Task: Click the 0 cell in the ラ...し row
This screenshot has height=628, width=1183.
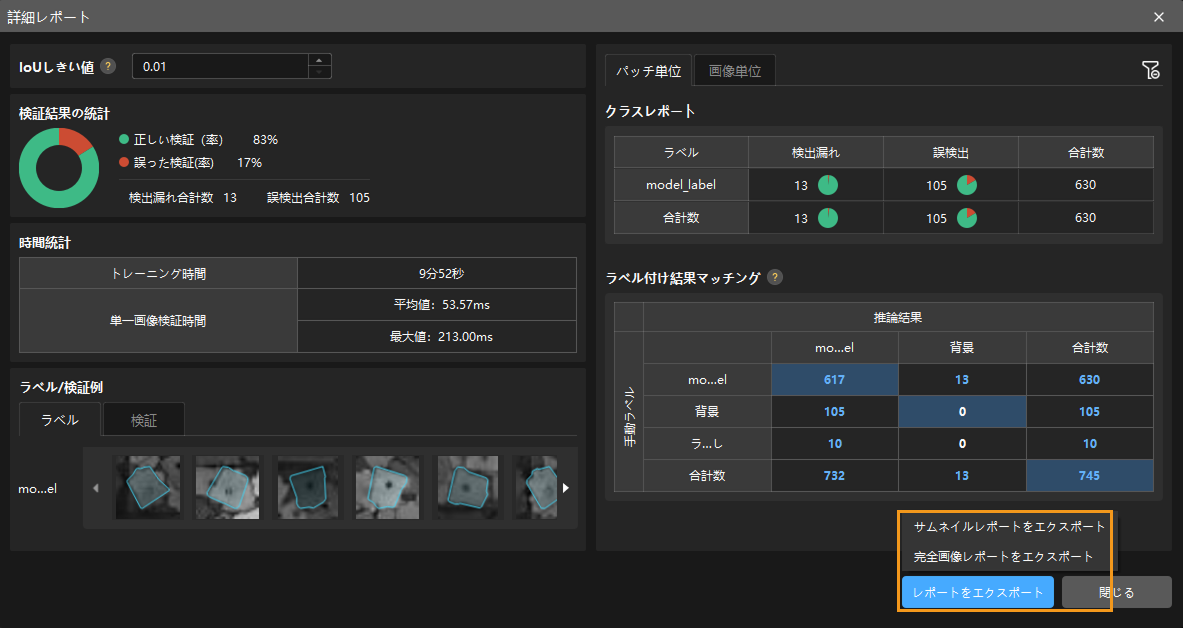Action: coord(962,444)
